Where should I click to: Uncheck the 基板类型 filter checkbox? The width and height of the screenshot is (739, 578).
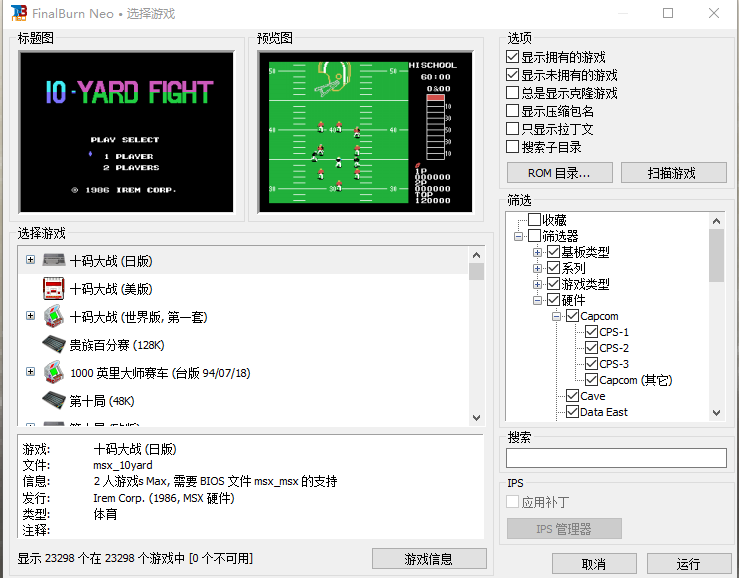[x=553, y=252]
